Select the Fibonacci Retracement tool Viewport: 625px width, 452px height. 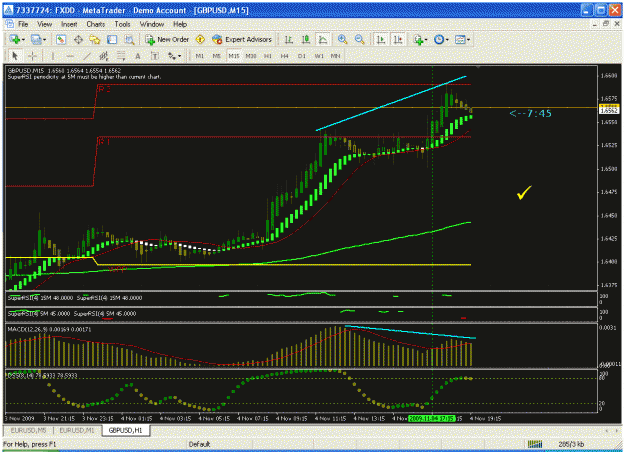pos(121,56)
